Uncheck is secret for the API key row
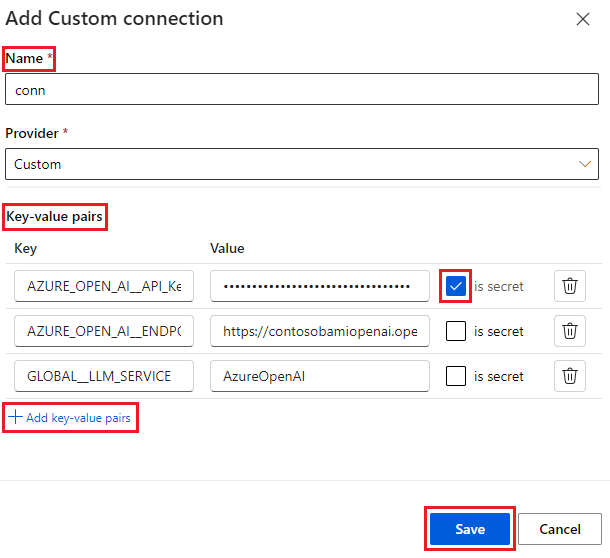This screenshot has width=610, height=558. (x=456, y=286)
